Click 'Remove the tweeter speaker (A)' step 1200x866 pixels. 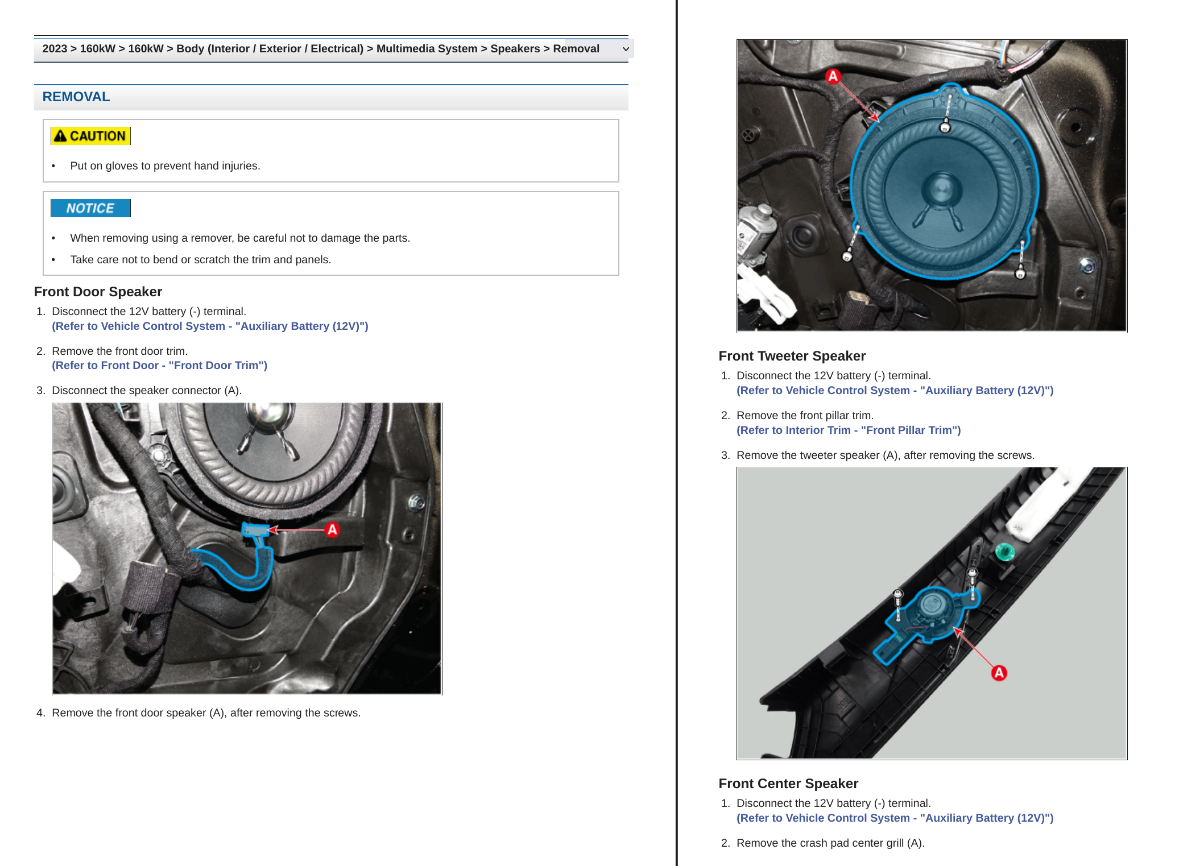886,455
